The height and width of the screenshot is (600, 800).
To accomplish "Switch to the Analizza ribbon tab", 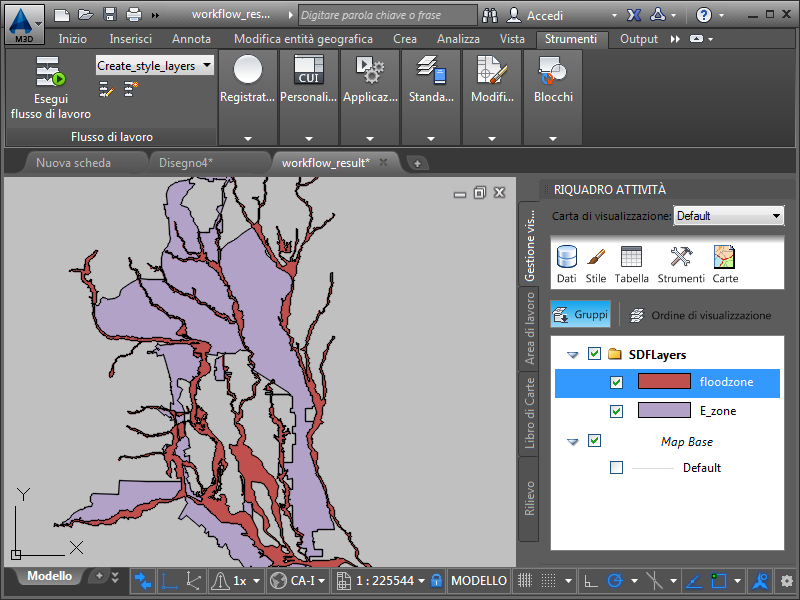I will tap(458, 39).
